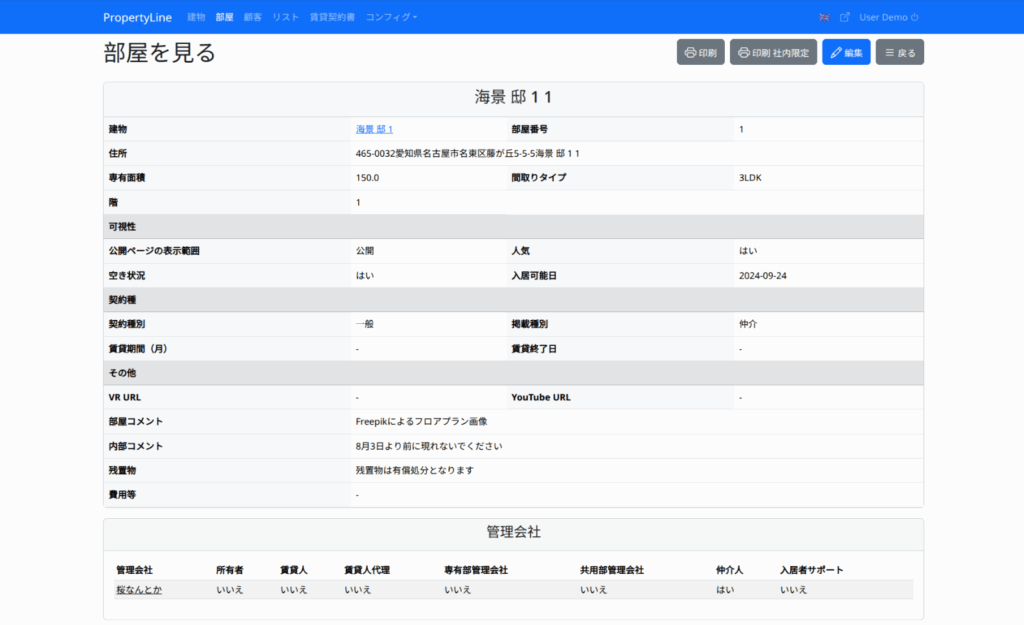Go to the 顧客 navigation item

pos(253,17)
